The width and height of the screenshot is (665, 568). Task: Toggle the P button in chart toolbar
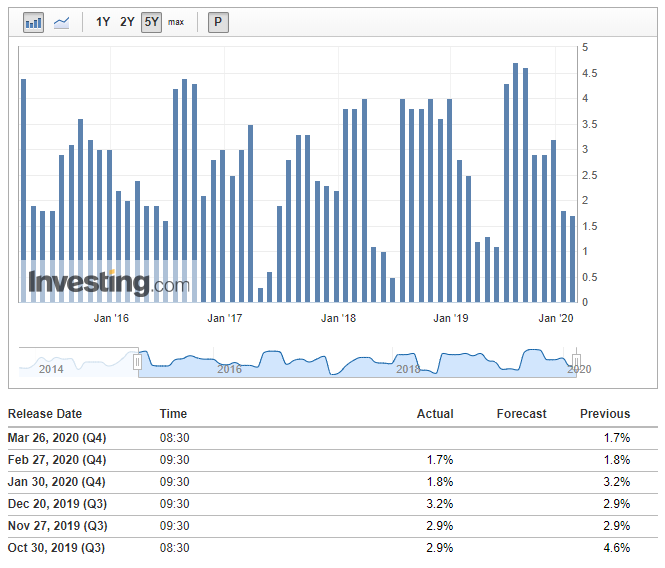[x=218, y=22]
